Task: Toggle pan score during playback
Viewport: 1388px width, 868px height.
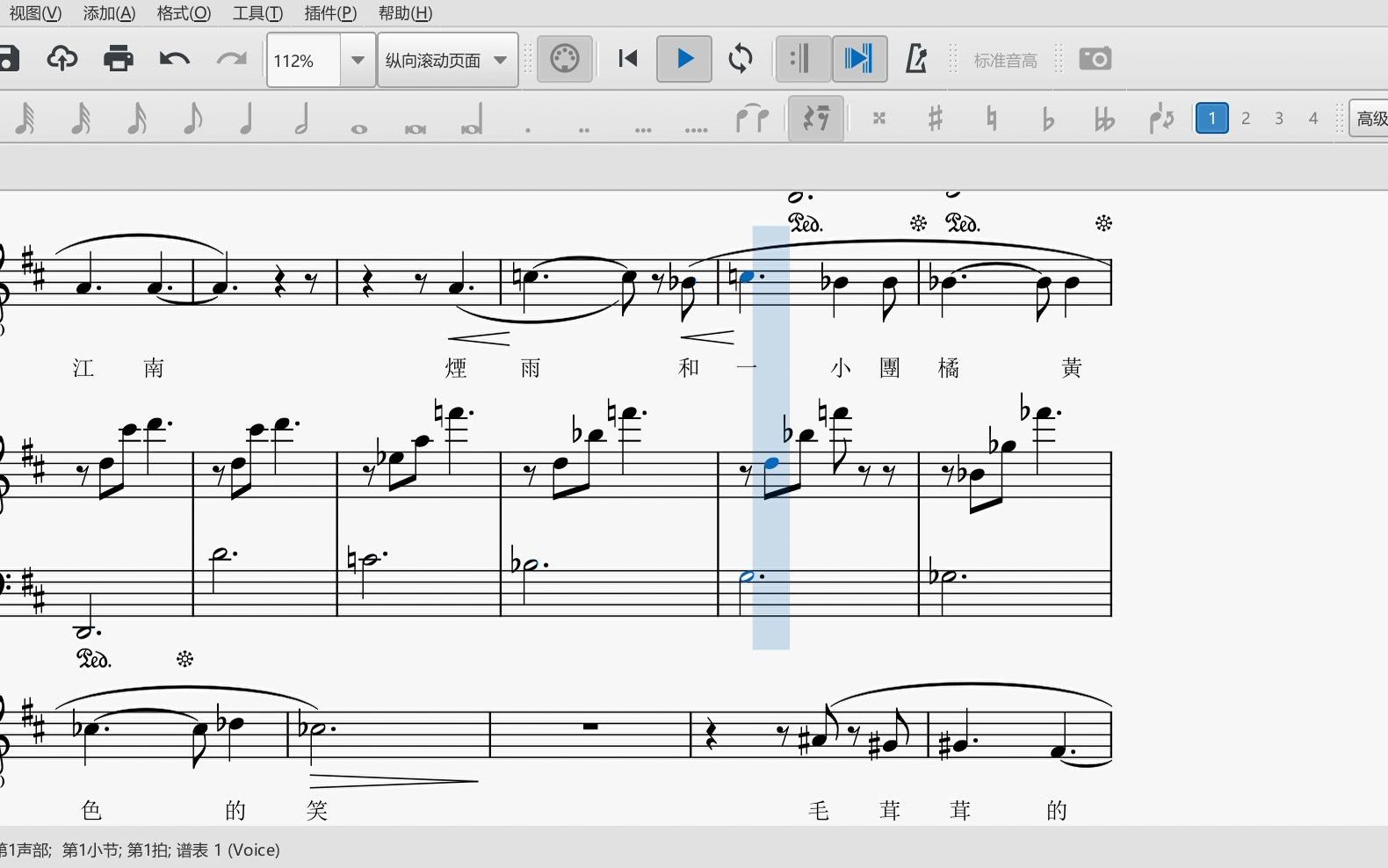Action: coord(859,59)
